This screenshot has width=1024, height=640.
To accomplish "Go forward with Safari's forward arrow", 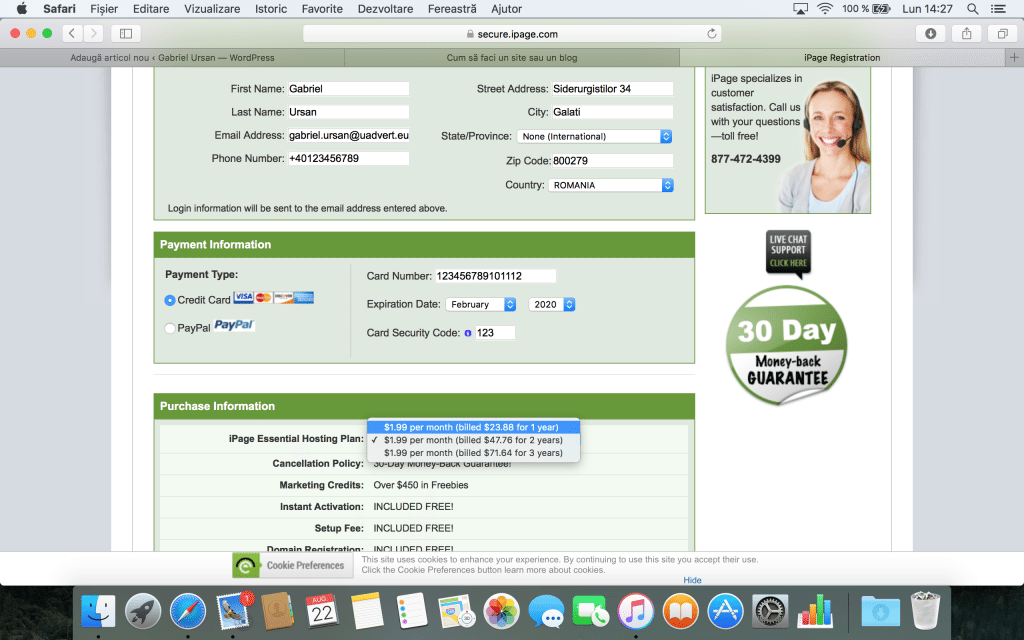I will 93,33.
